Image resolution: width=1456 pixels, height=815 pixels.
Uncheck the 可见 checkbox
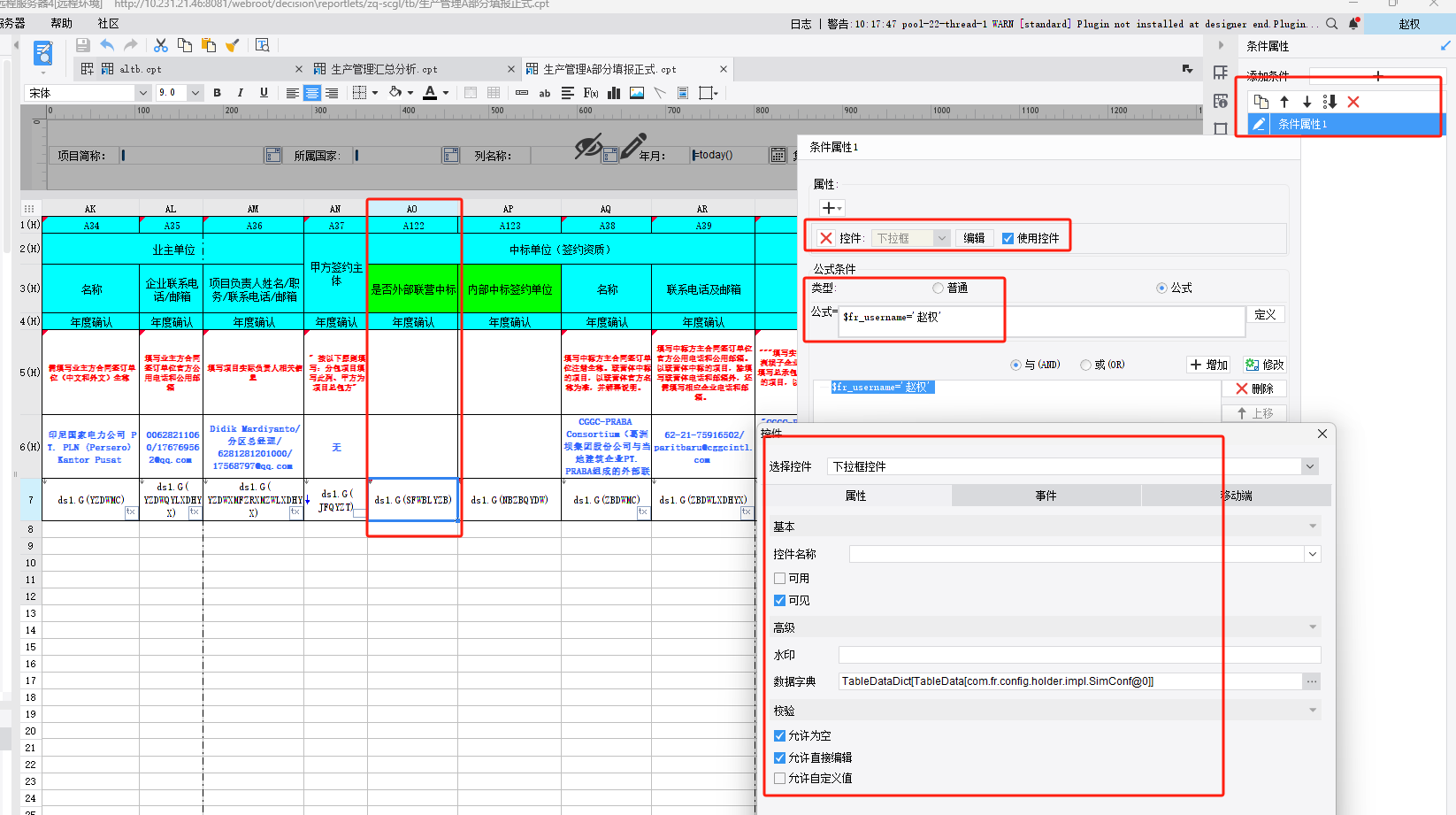pyautogui.click(x=779, y=600)
